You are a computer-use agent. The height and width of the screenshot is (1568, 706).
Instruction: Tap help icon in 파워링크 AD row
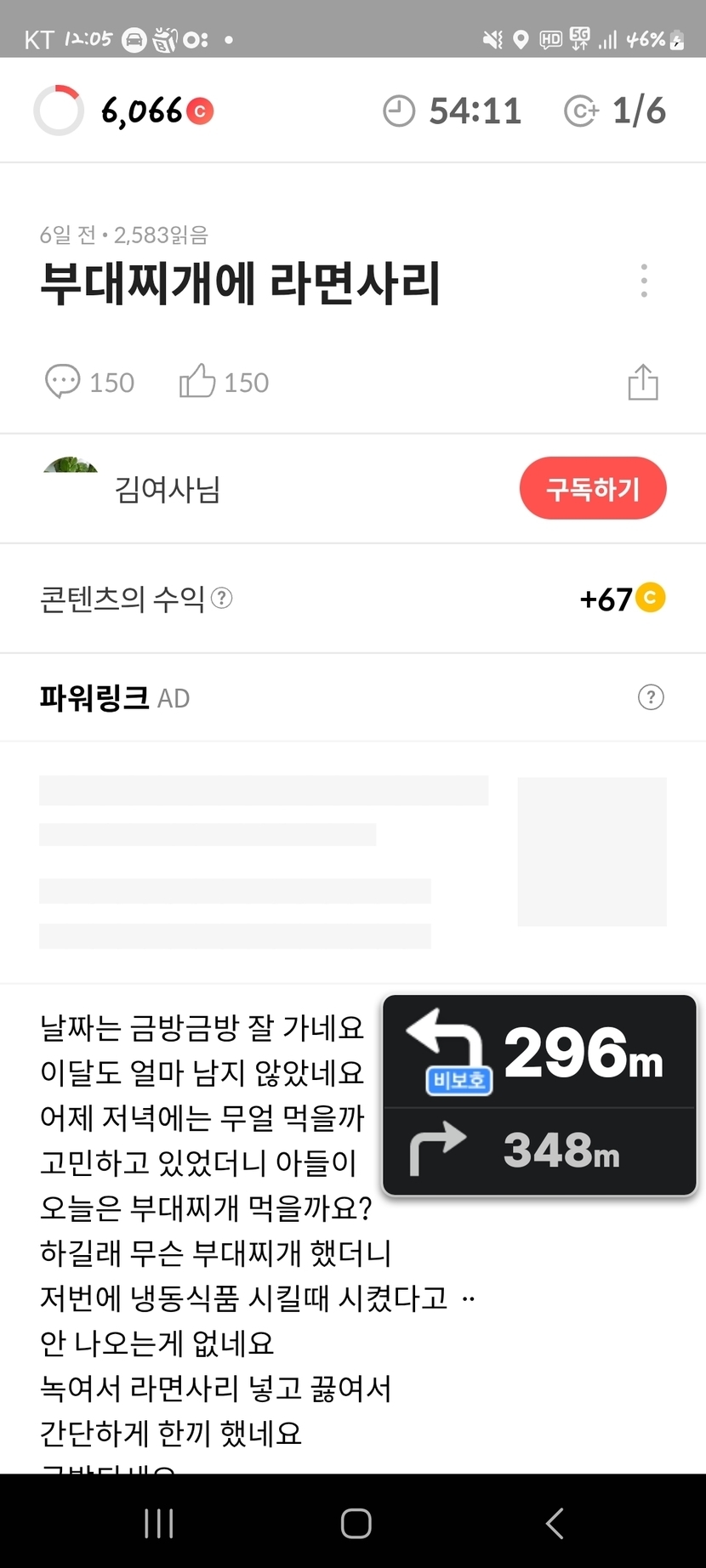pos(651,698)
